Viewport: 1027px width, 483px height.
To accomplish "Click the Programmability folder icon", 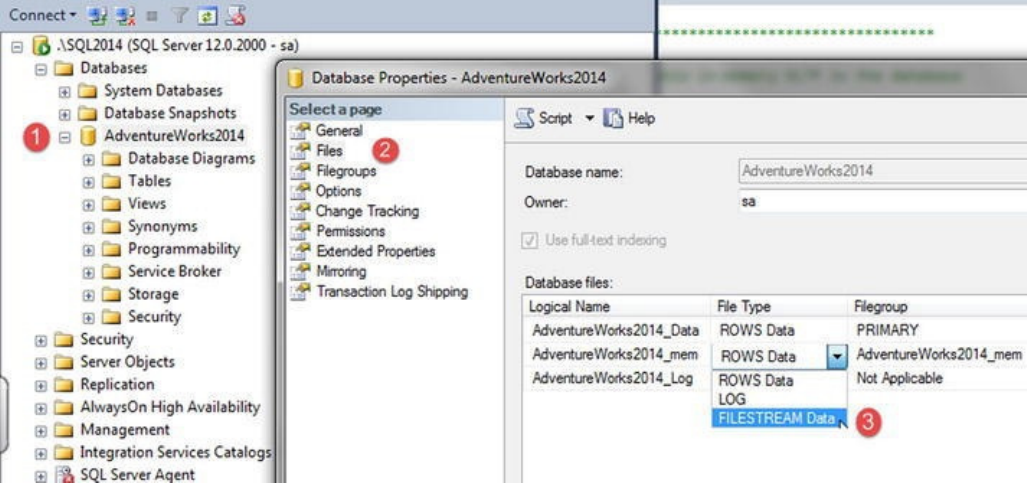I will pos(111,249).
